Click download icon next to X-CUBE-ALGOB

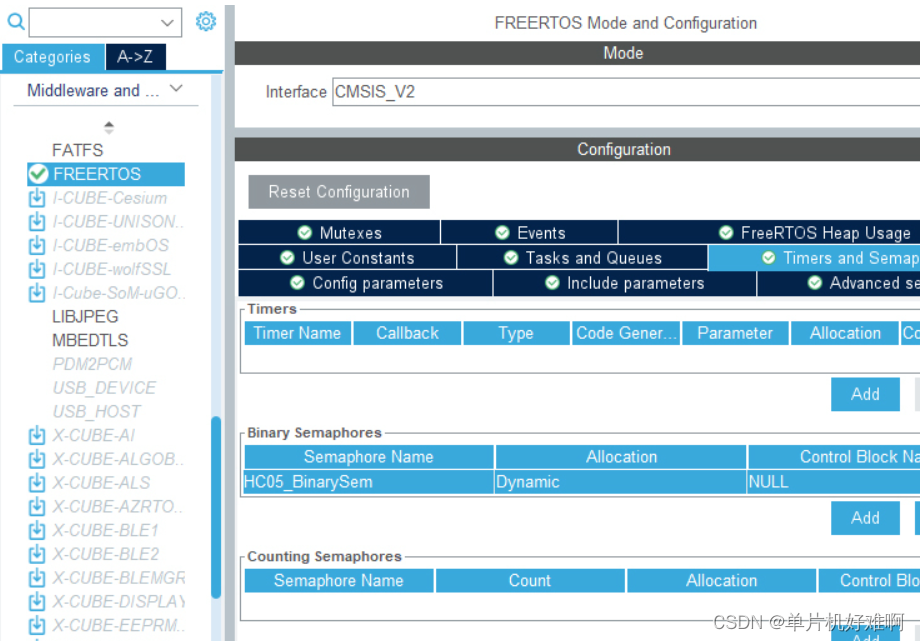point(37,459)
